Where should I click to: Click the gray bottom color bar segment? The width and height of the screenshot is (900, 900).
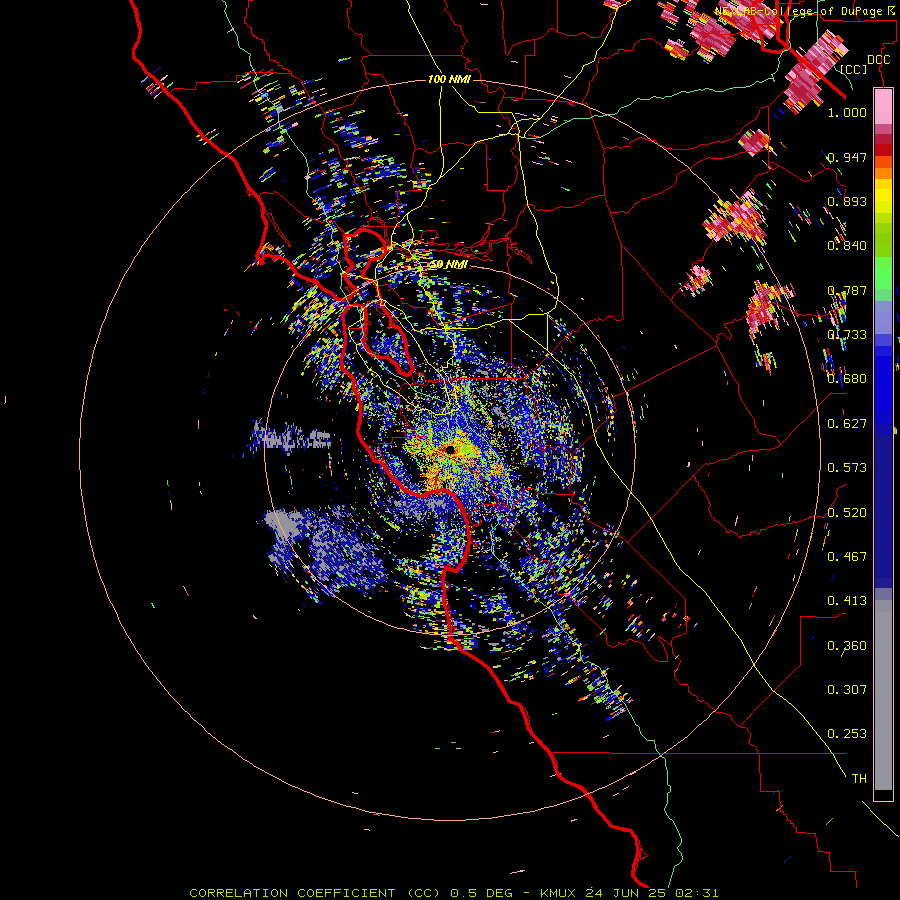pos(883,695)
